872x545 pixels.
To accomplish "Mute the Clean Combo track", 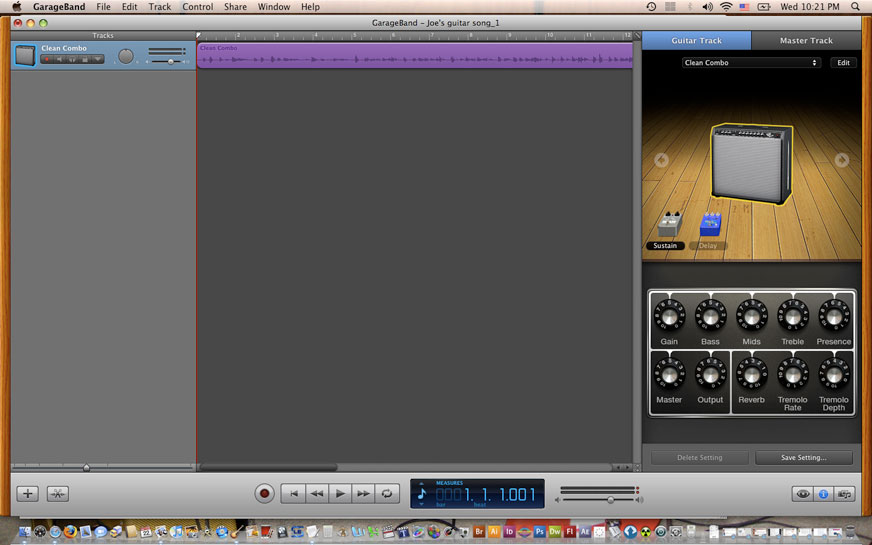I will pyautogui.click(x=60, y=59).
